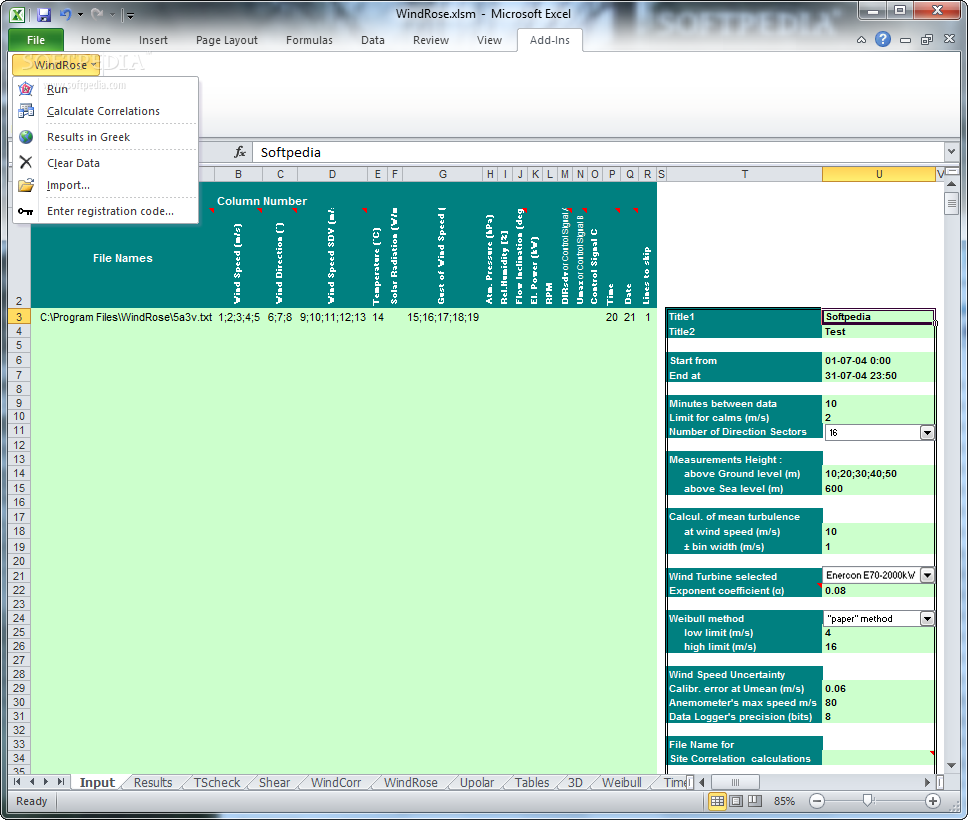968x820 pixels.
Task: Select the measurement heights cell 10;20;30;40;50
Action: 877,474
